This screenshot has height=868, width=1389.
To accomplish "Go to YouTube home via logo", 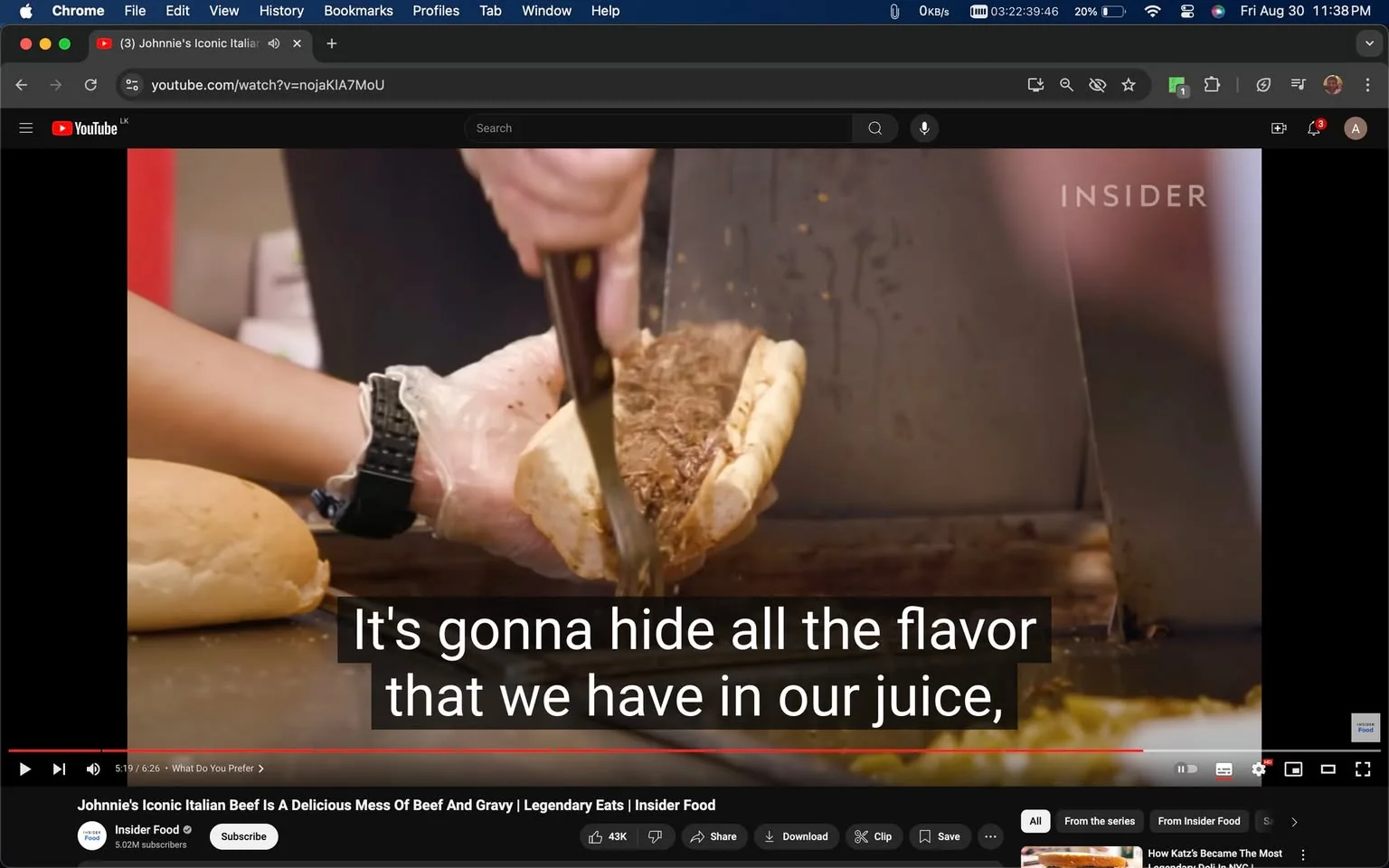I will 85,128.
